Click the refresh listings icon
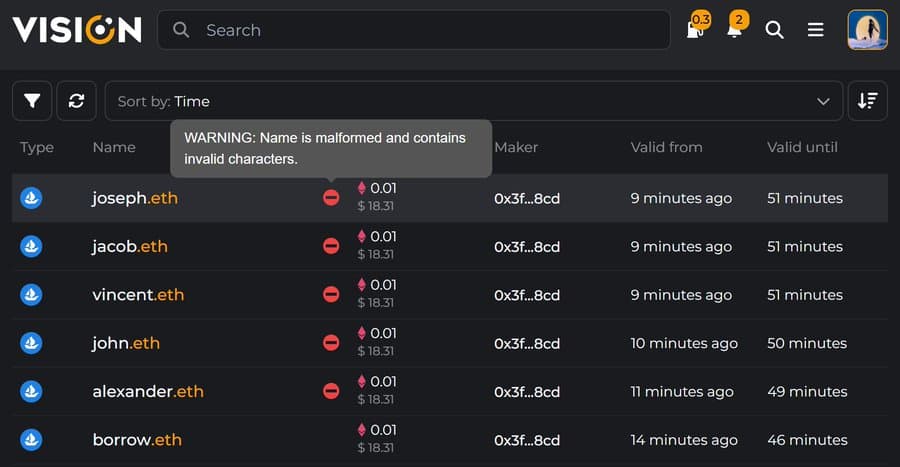900x467 pixels. (x=76, y=101)
